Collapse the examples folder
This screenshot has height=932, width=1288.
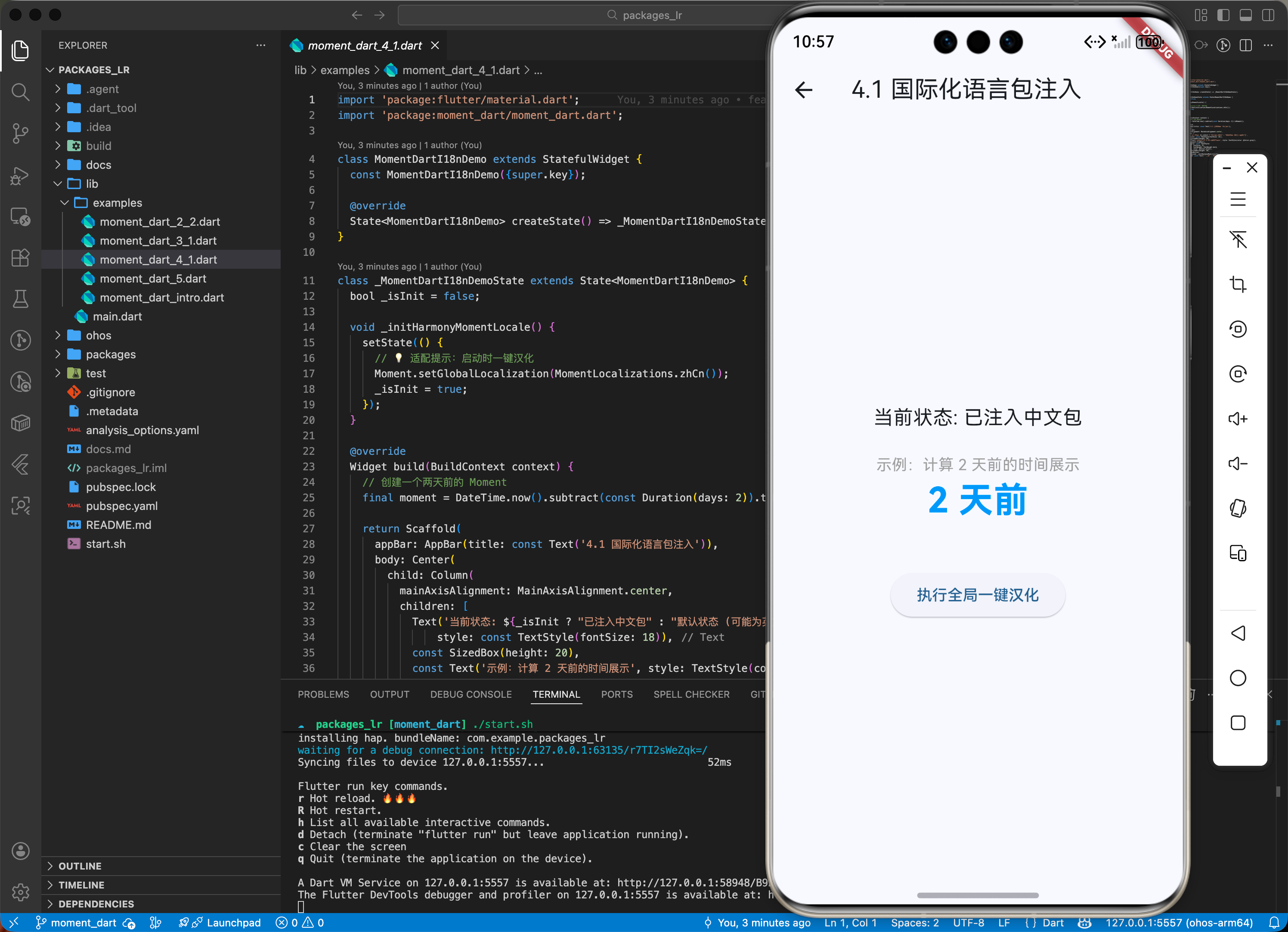coord(117,203)
